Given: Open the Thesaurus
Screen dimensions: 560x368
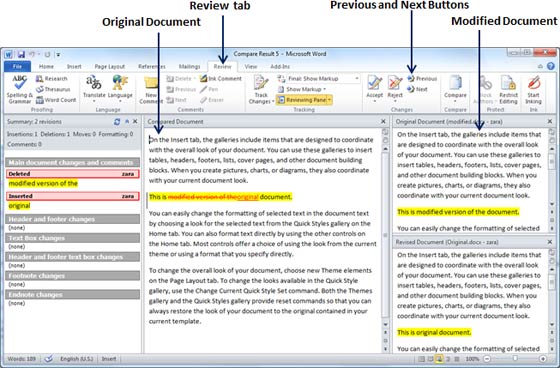Looking at the screenshot, I should point(52,89).
